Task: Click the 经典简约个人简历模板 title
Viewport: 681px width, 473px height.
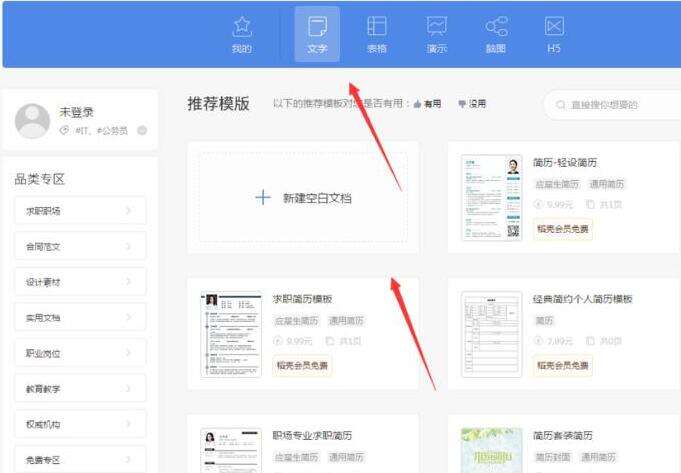Action: pos(583,299)
